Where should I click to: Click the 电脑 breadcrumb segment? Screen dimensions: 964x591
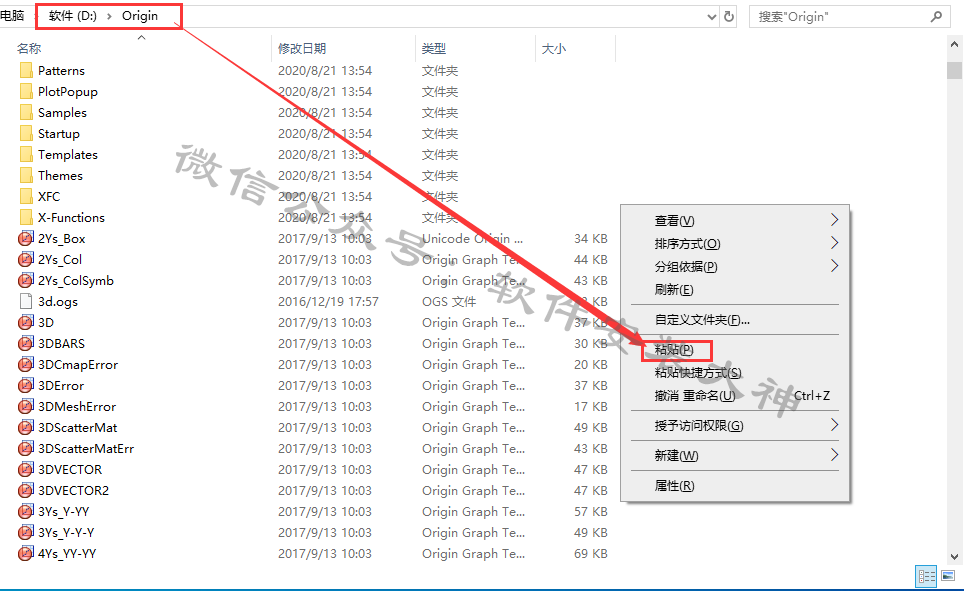click(x=12, y=16)
